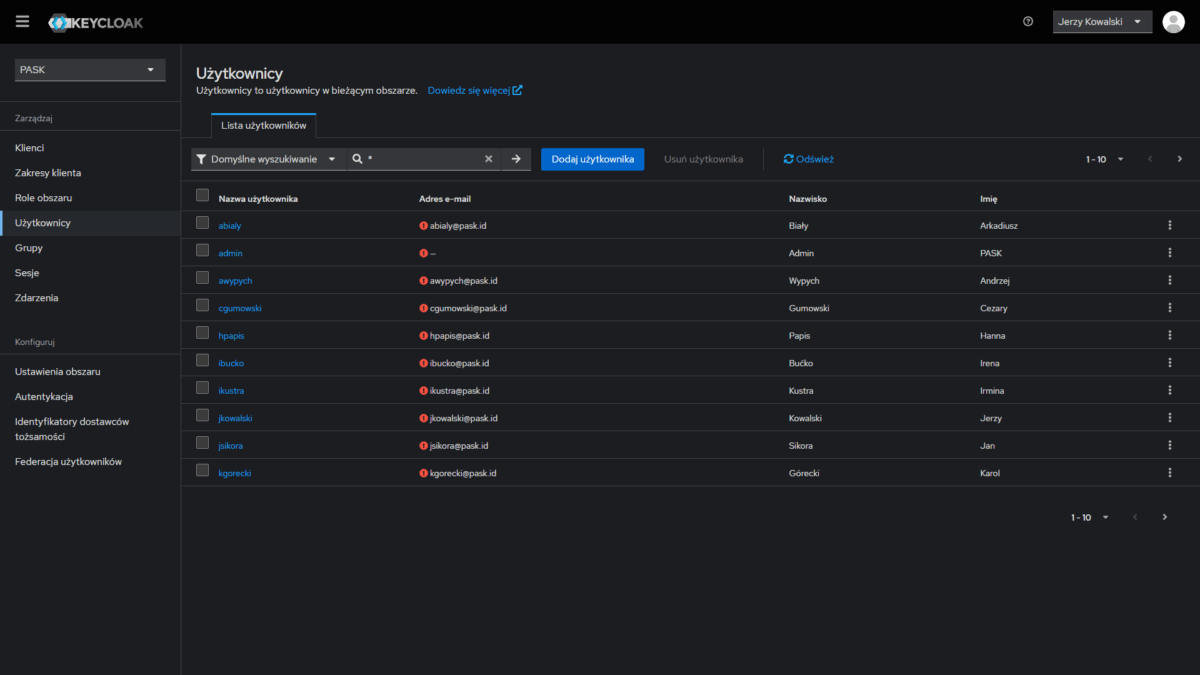Click the user avatar icon
This screenshot has width=1200, height=675.
coord(1173,22)
